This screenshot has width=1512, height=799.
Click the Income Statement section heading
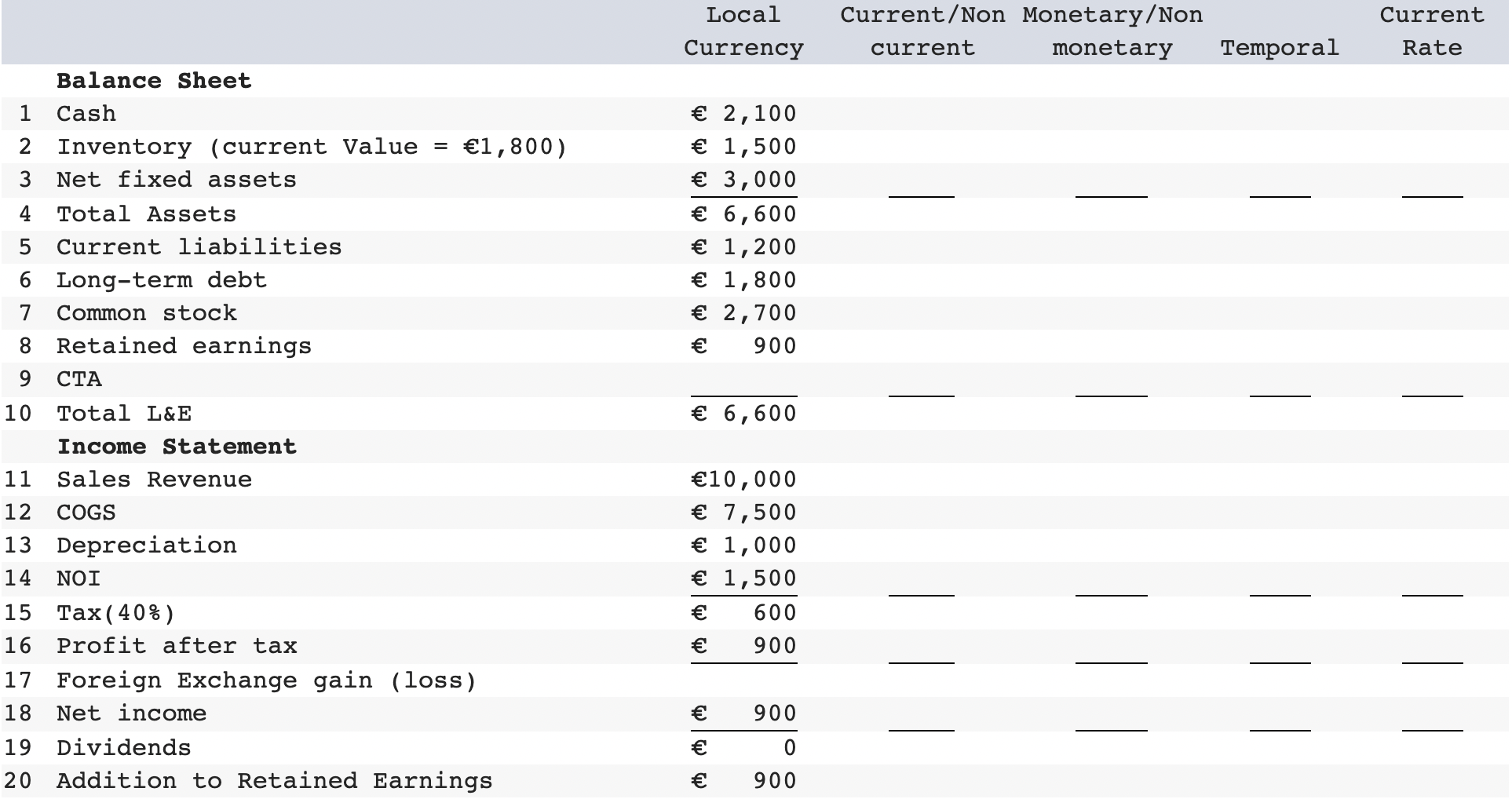pos(176,445)
